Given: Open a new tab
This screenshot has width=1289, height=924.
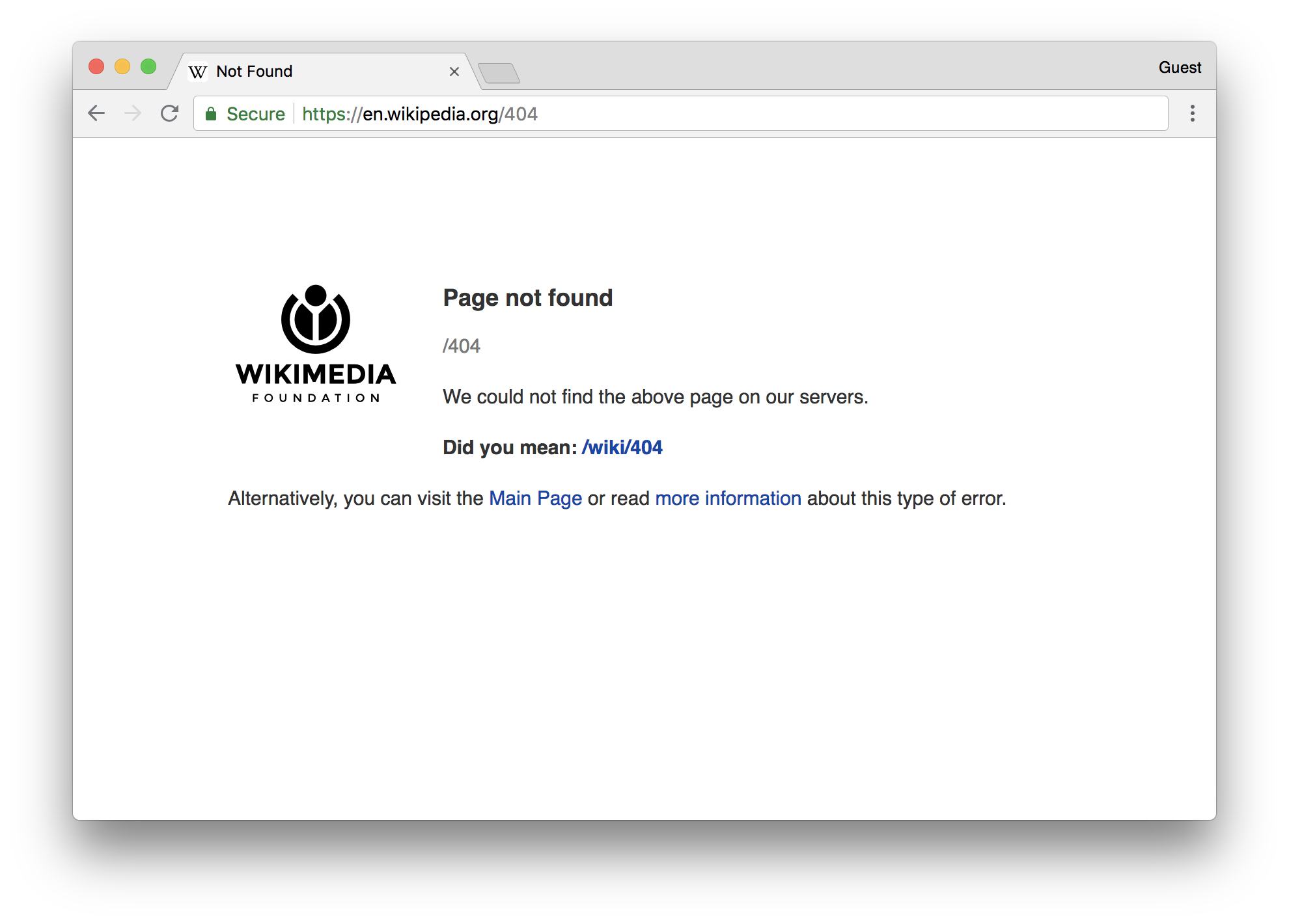Looking at the screenshot, I should (499, 73).
